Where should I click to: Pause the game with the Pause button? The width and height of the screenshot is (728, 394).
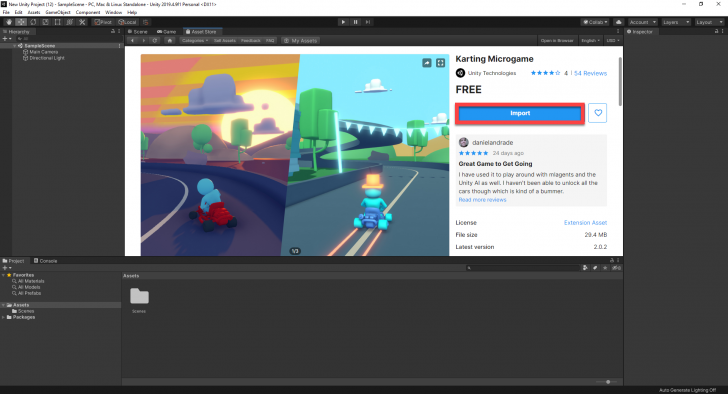pyautogui.click(x=355, y=22)
